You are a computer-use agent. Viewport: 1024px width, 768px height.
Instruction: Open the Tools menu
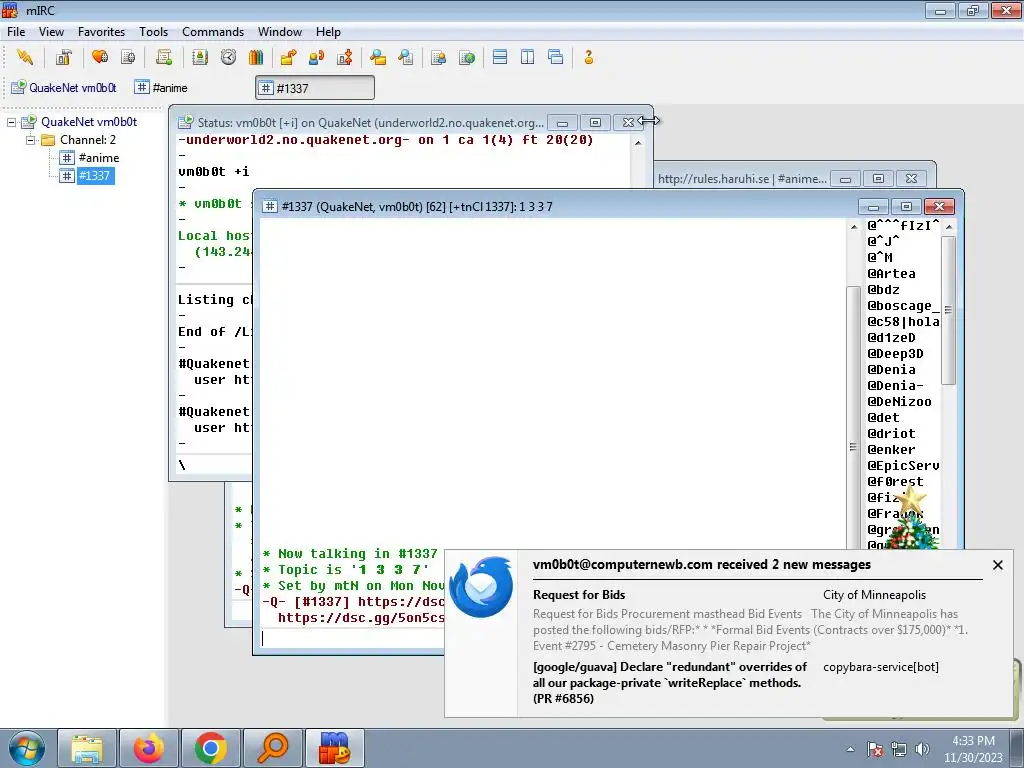click(153, 31)
